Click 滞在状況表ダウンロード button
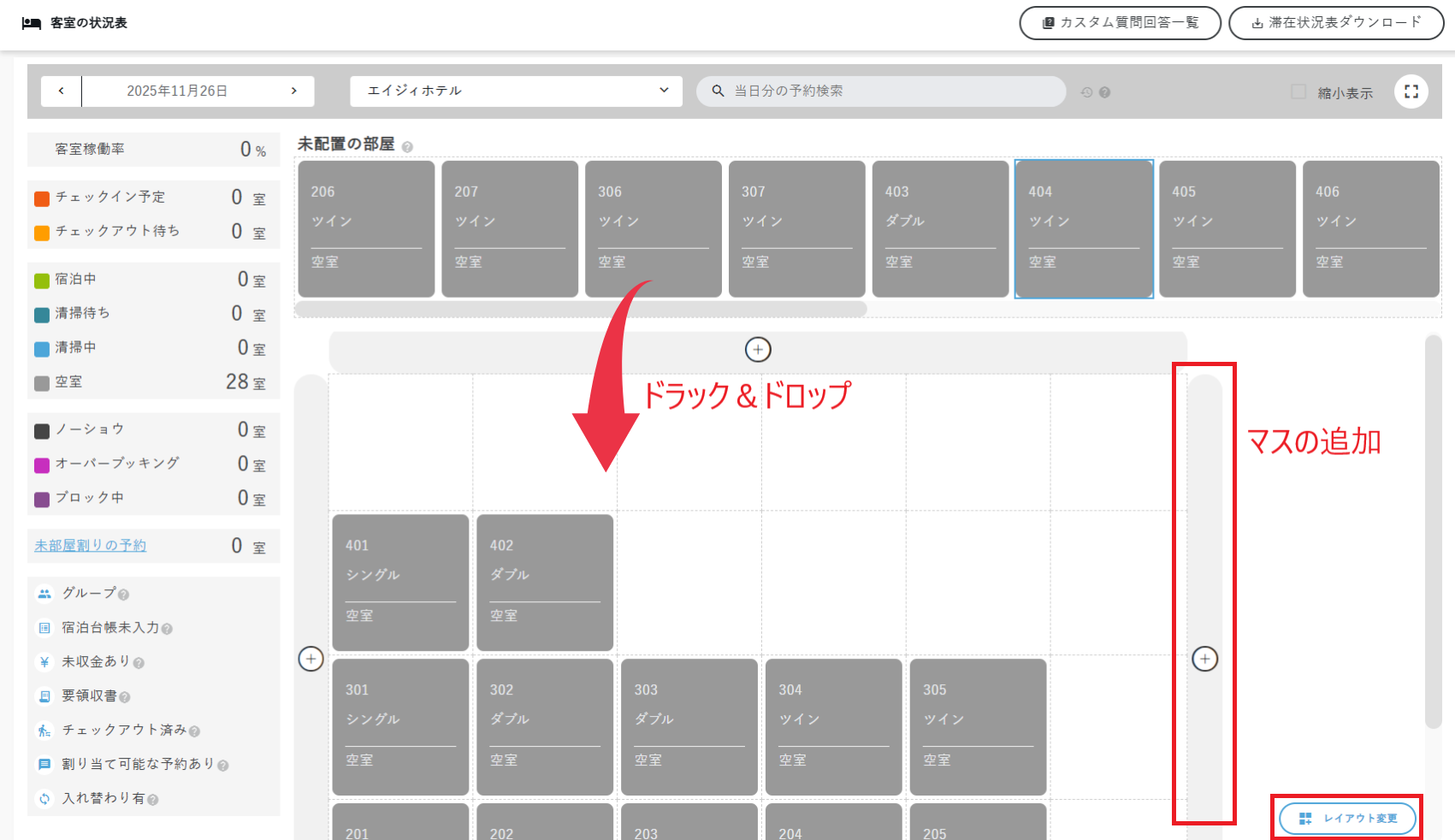 click(x=1335, y=23)
